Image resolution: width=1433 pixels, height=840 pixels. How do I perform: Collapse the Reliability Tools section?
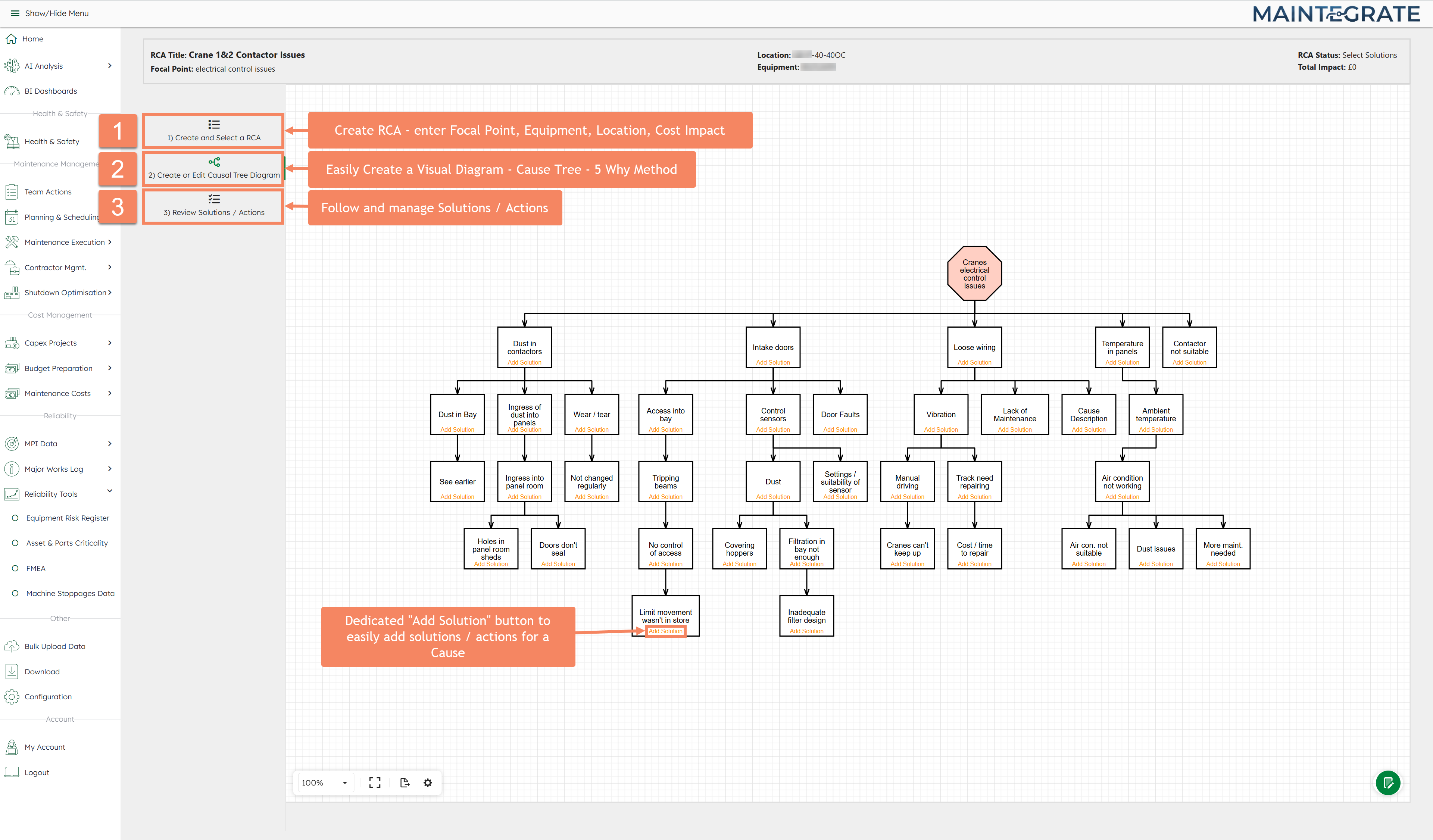(x=109, y=491)
